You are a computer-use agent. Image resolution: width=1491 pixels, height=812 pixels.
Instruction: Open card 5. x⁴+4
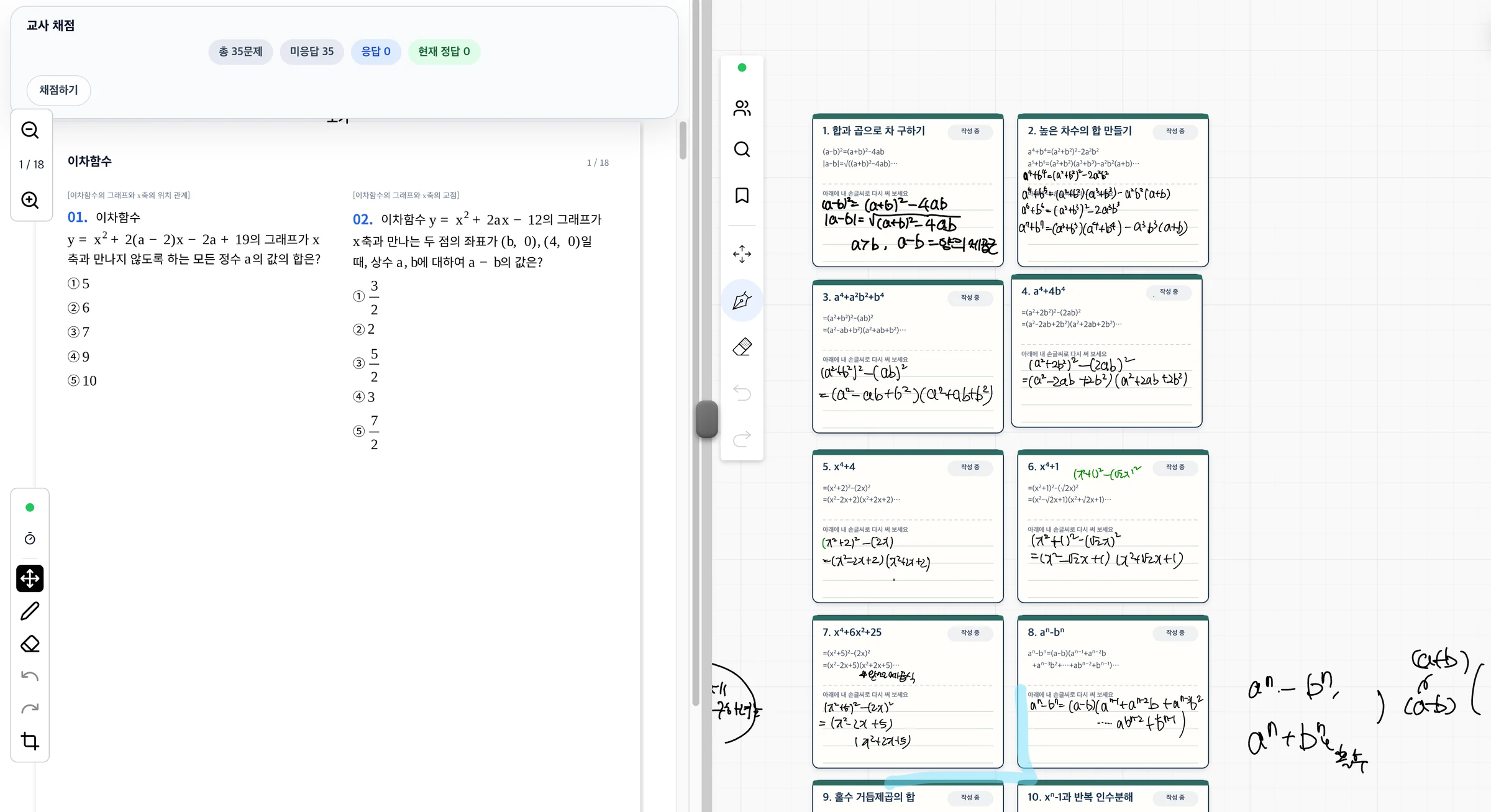(908, 526)
